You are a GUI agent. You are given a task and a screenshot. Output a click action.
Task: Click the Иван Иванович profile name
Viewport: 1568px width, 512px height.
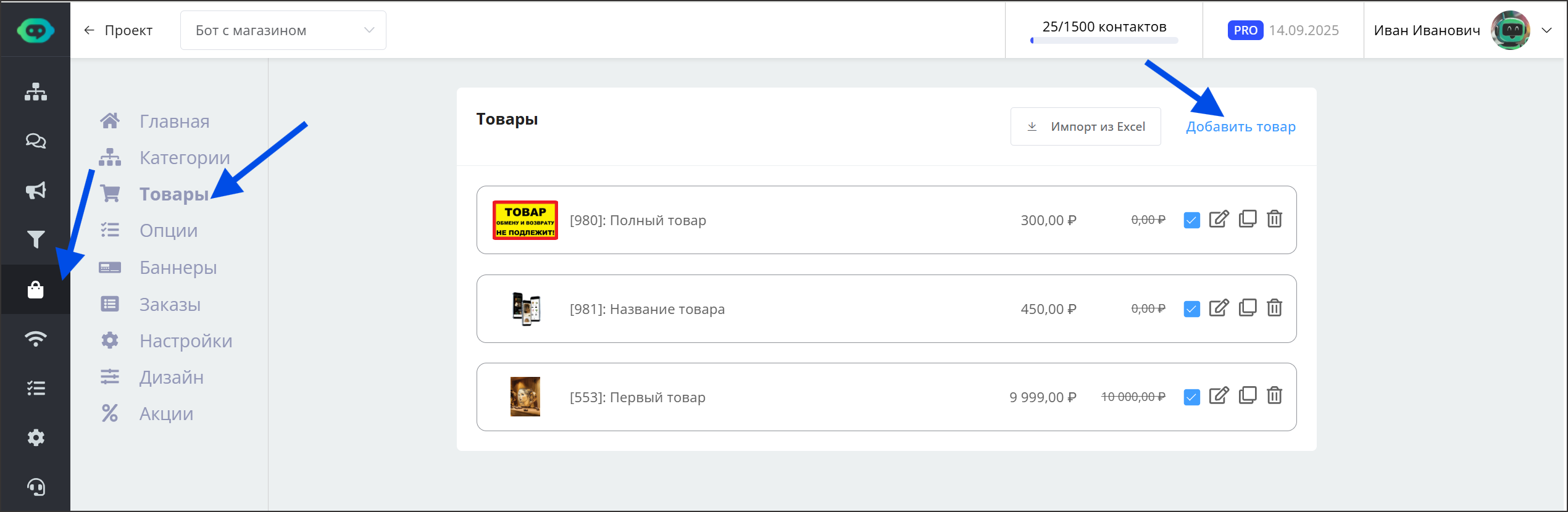1427,30
